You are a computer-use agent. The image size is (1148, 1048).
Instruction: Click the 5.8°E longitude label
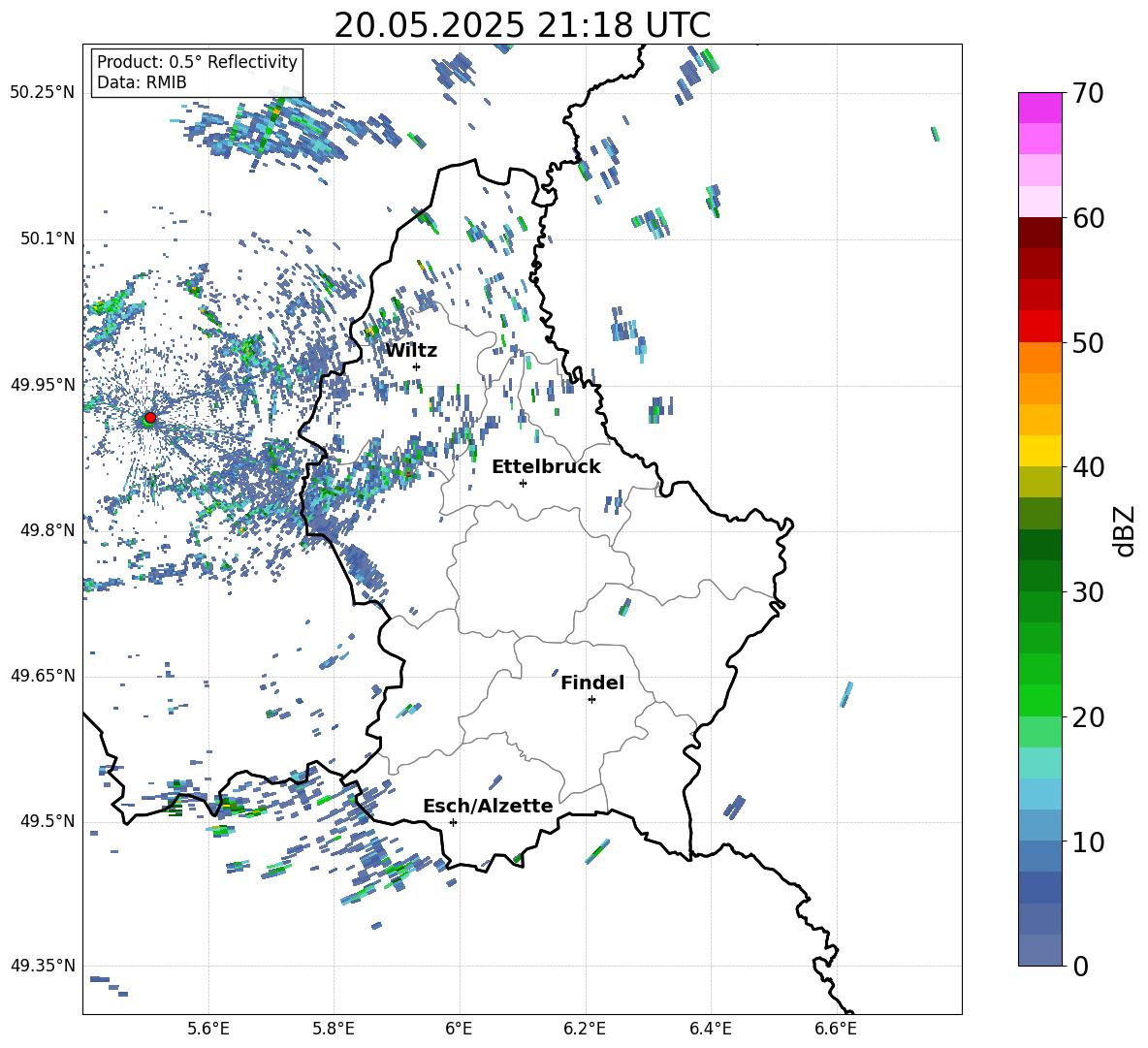point(334,1029)
